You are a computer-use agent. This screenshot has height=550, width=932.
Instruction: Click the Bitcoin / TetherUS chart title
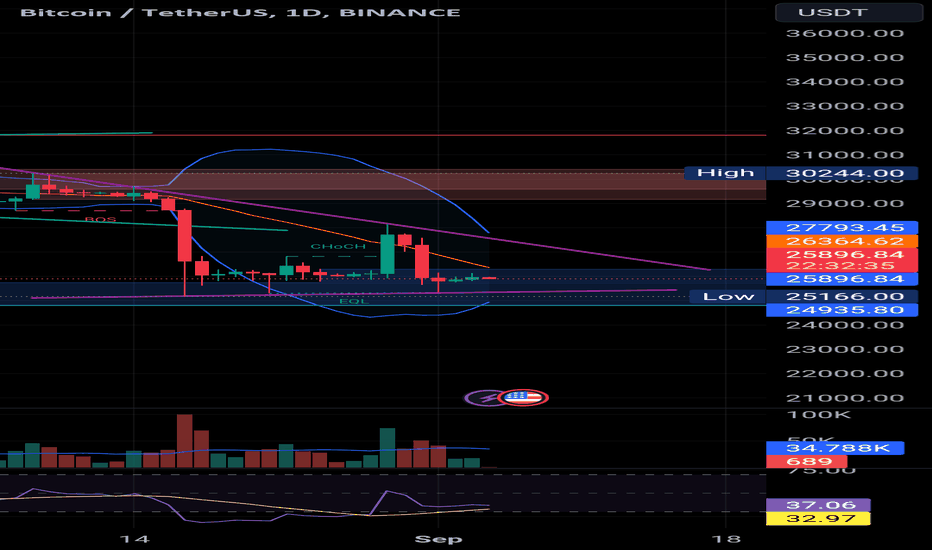pos(240,12)
